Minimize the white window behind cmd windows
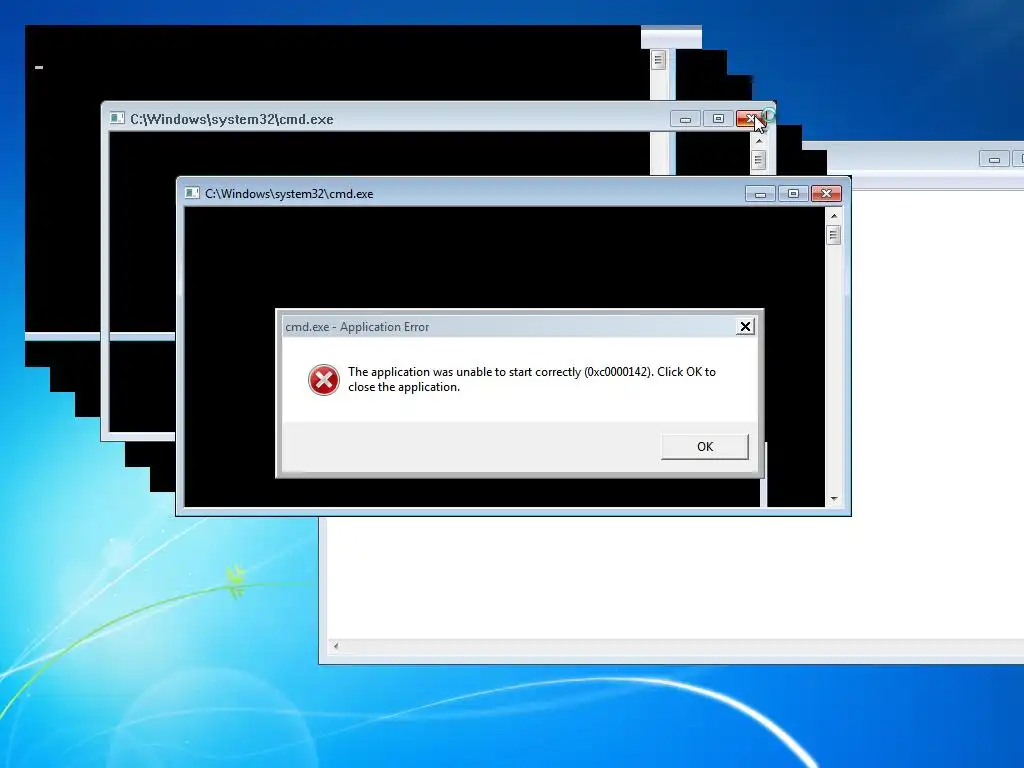Image resolution: width=1024 pixels, height=768 pixels. pyautogui.click(x=994, y=159)
